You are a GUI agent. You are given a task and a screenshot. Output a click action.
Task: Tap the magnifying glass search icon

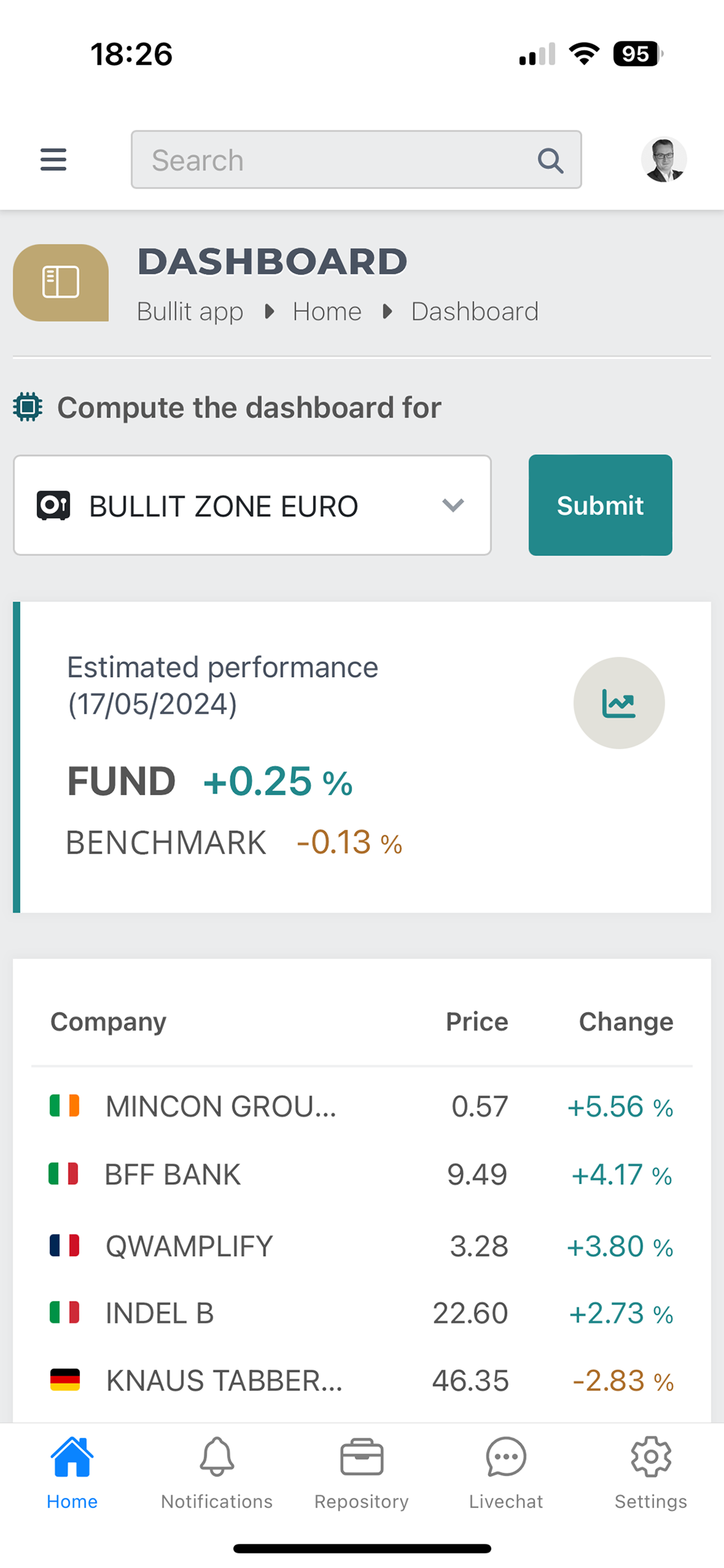(x=550, y=160)
